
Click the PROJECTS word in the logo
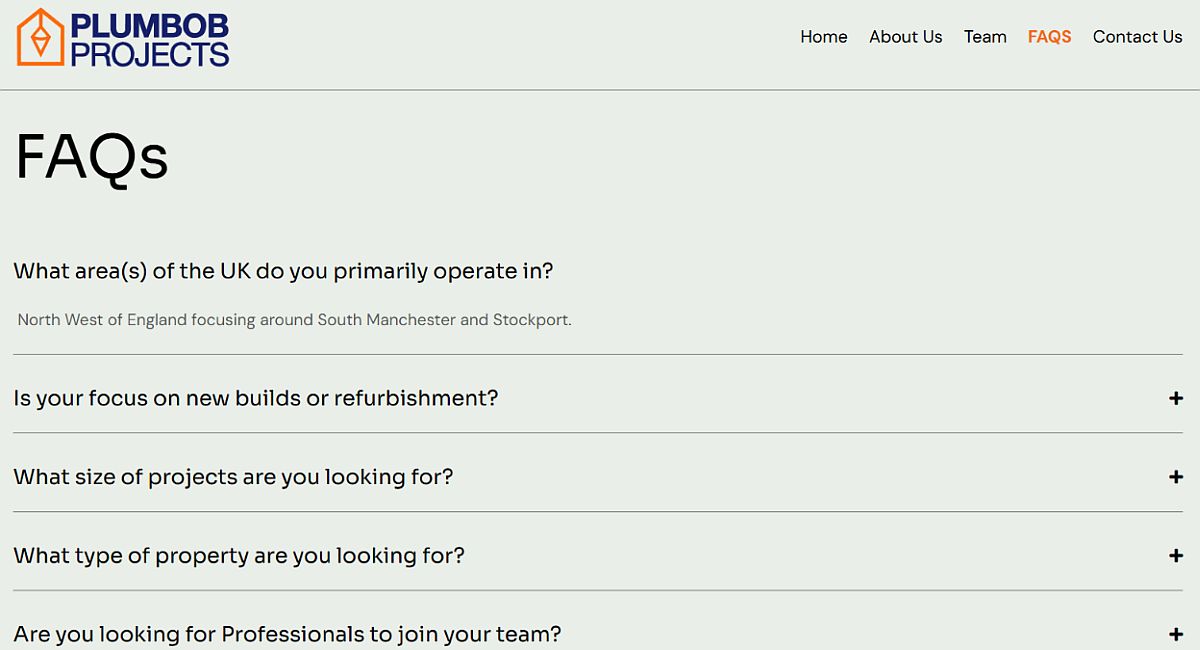pyautogui.click(x=150, y=53)
